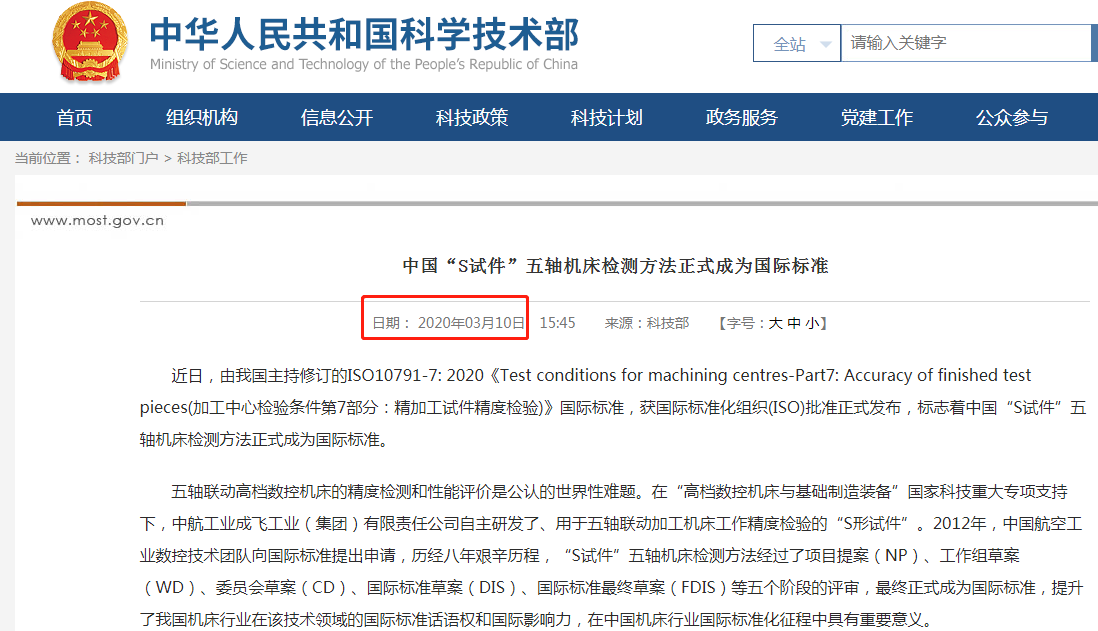Select the 党建工作 menu item
The height and width of the screenshot is (631, 1098).
pos(877,118)
